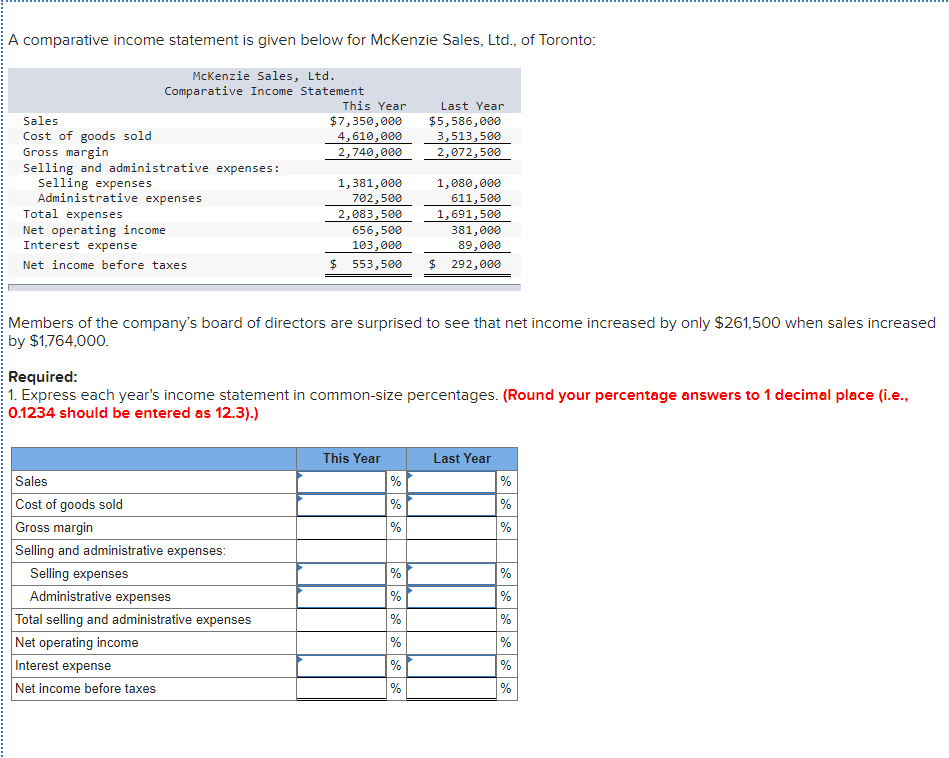Click Selling expenses Last Year input
This screenshot has width=949, height=758.
452,573
